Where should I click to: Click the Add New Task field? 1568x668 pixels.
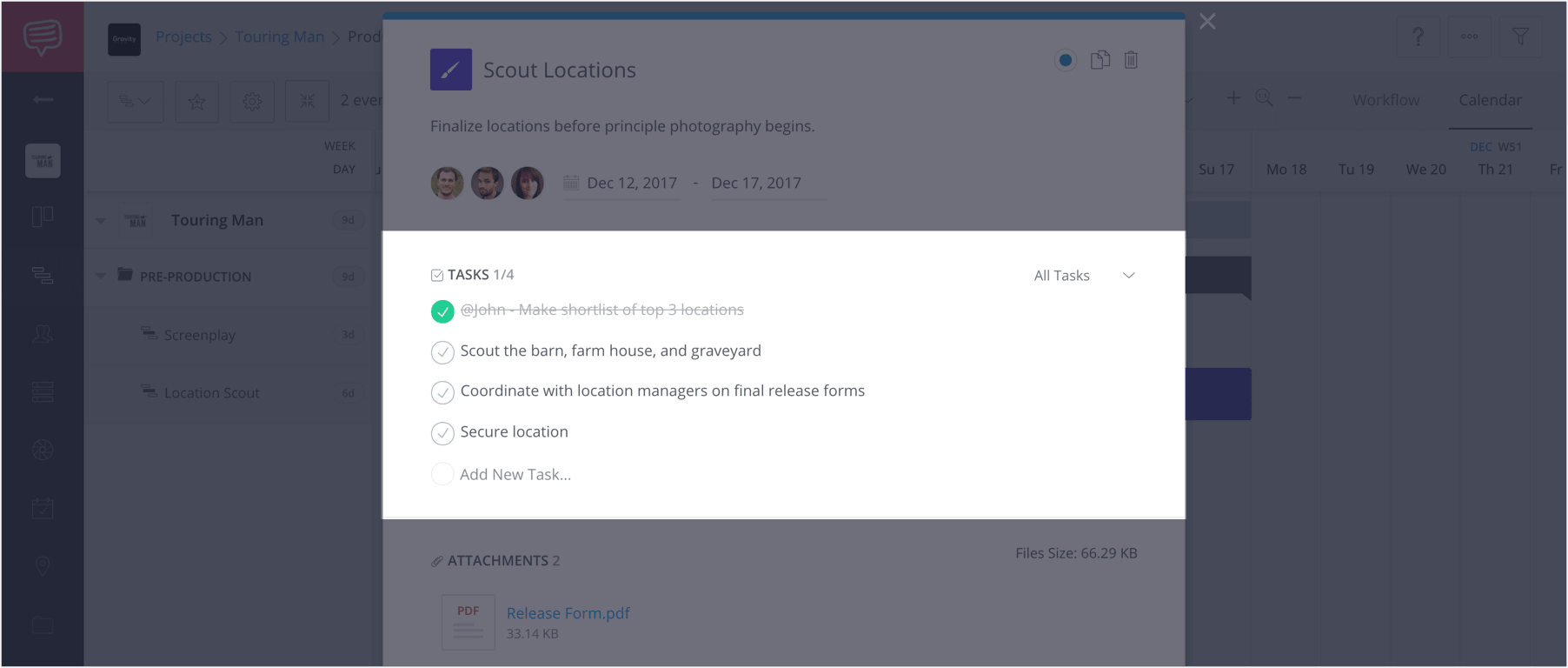point(515,474)
